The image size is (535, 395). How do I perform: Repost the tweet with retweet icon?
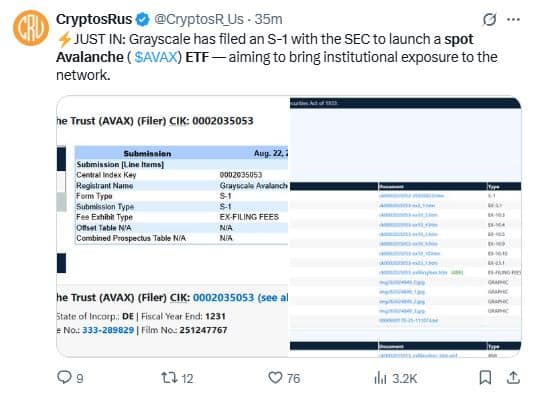coord(169,378)
